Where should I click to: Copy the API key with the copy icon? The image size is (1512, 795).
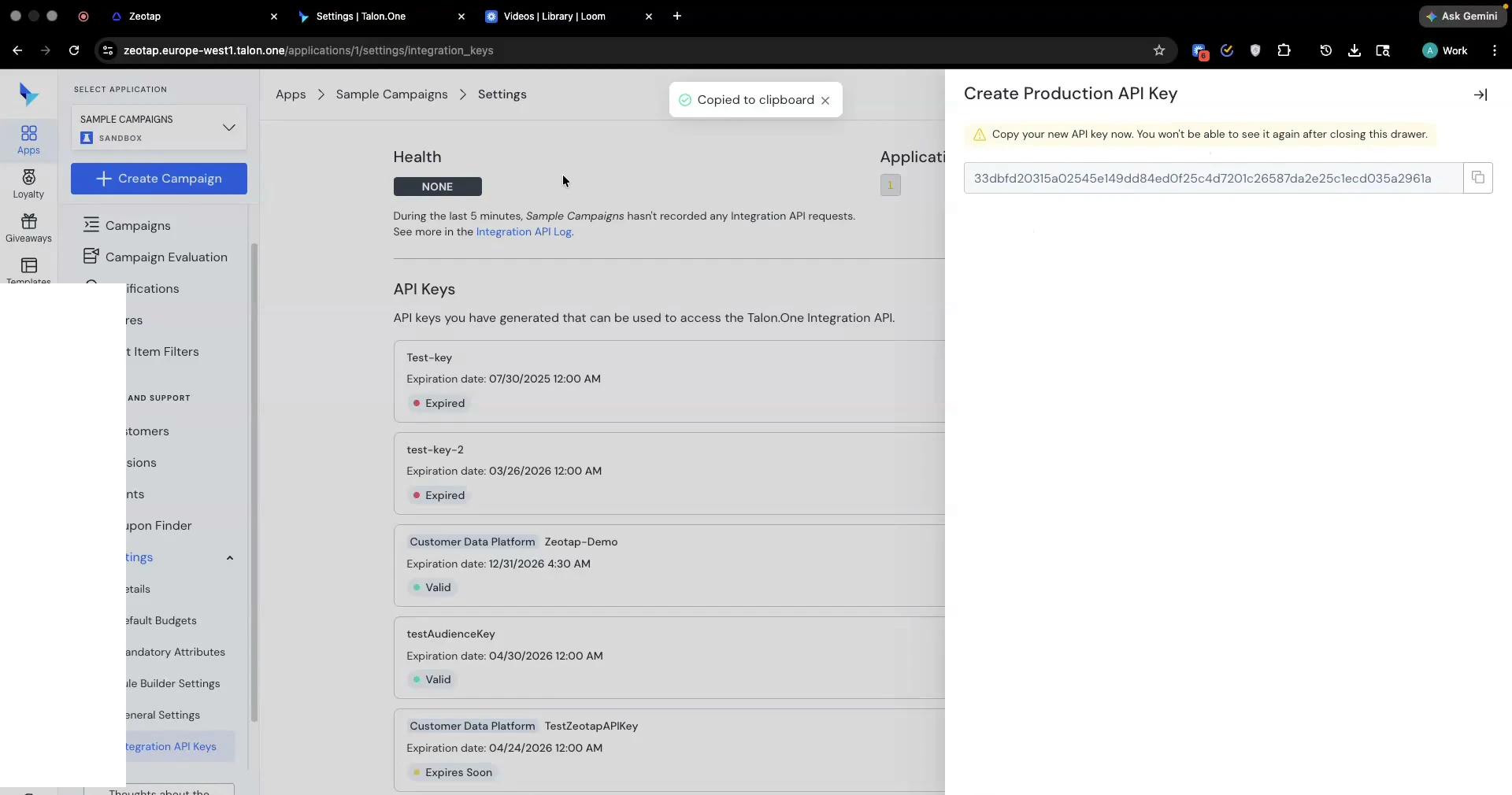[x=1478, y=178]
